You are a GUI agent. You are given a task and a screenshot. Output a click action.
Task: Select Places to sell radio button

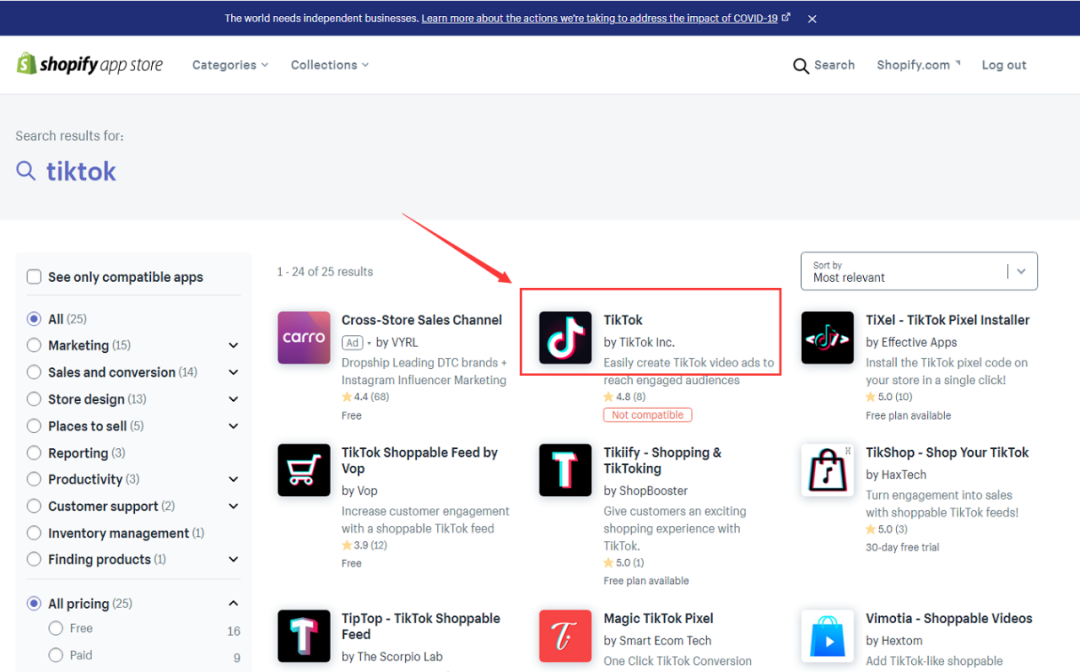(34, 426)
